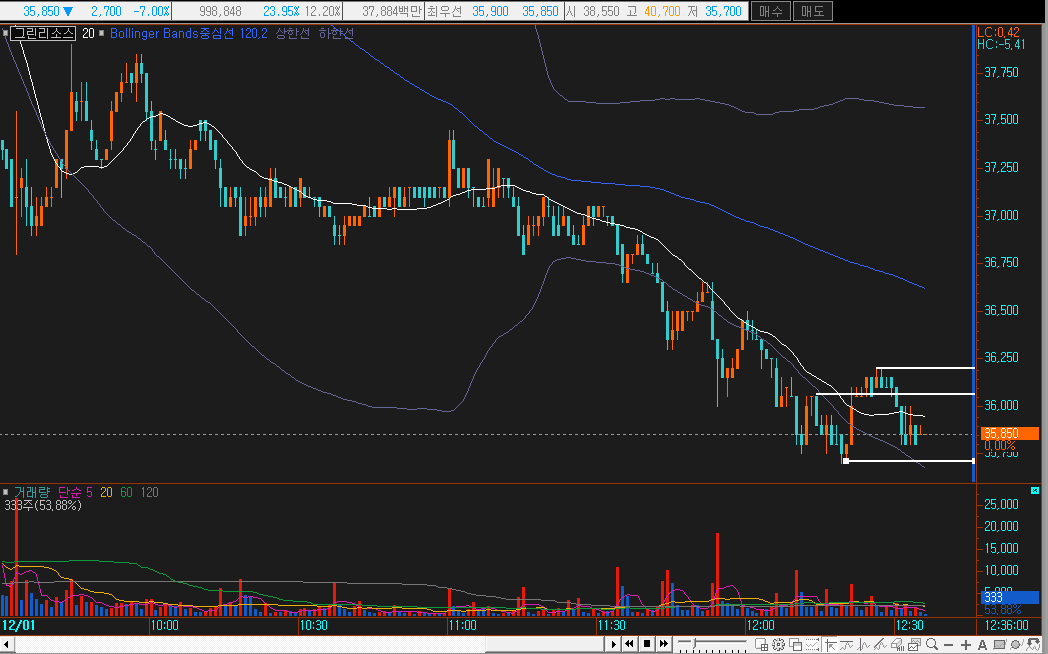1048x654 pixels.
Task: Click the diagonal trend line drawing icon
Action: coord(880,644)
